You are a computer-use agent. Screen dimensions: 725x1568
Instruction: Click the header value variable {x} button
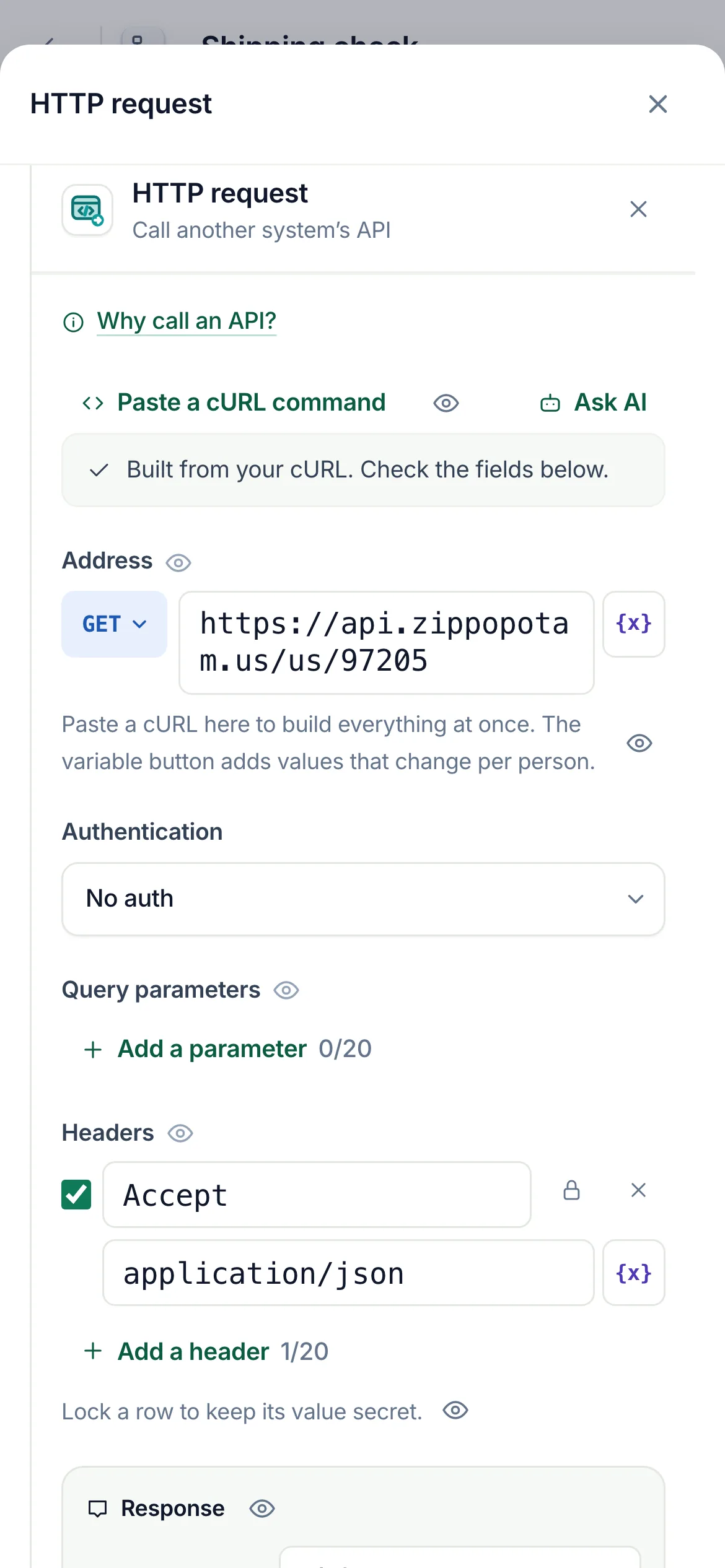(633, 1273)
